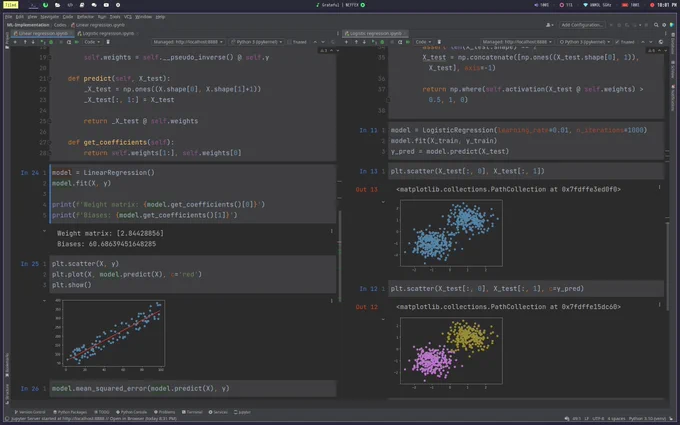Open the File menu
Screen dimensions: 680x425
(8, 17)
